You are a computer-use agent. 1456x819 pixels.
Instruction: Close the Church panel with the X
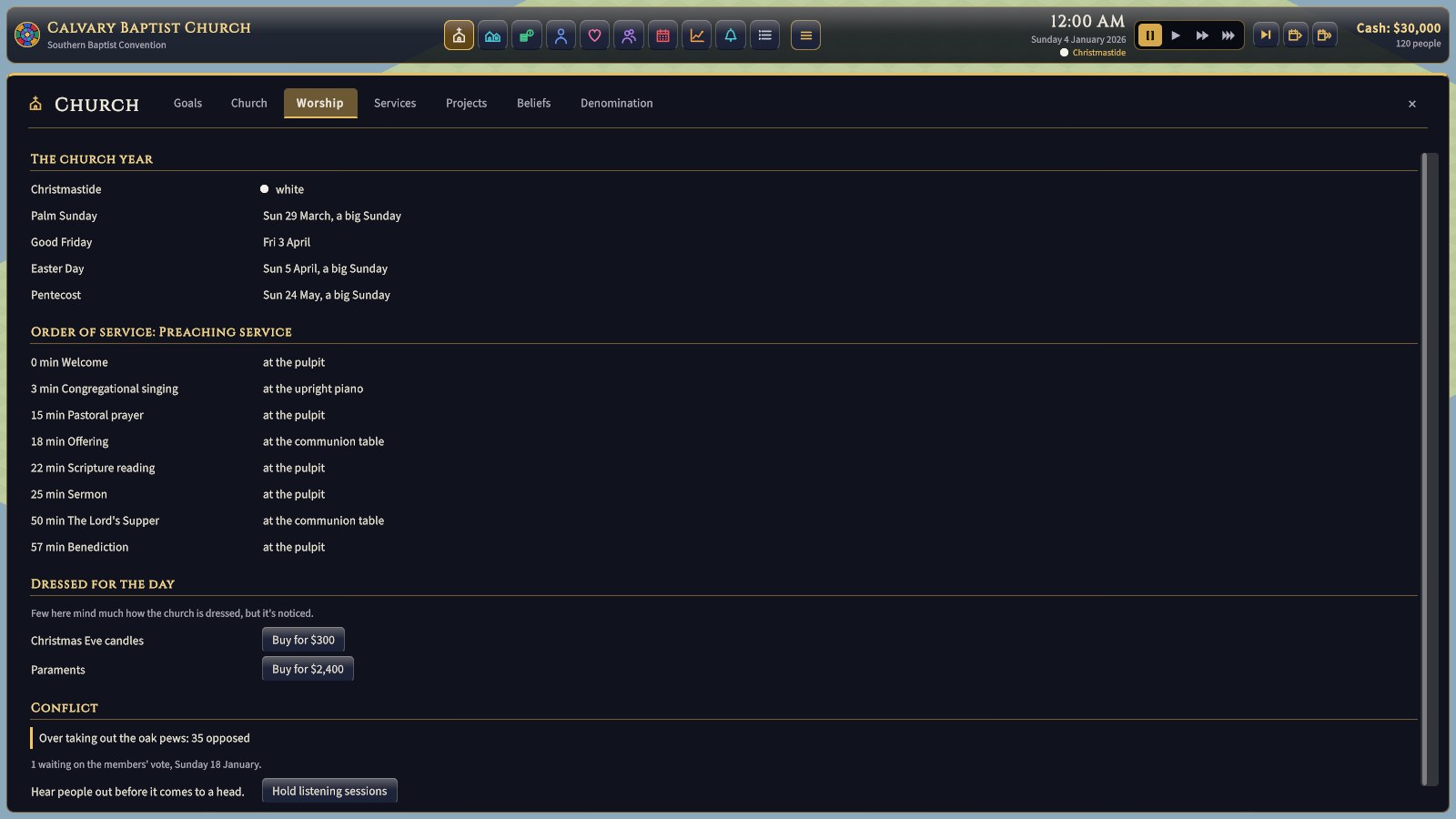(1412, 104)
